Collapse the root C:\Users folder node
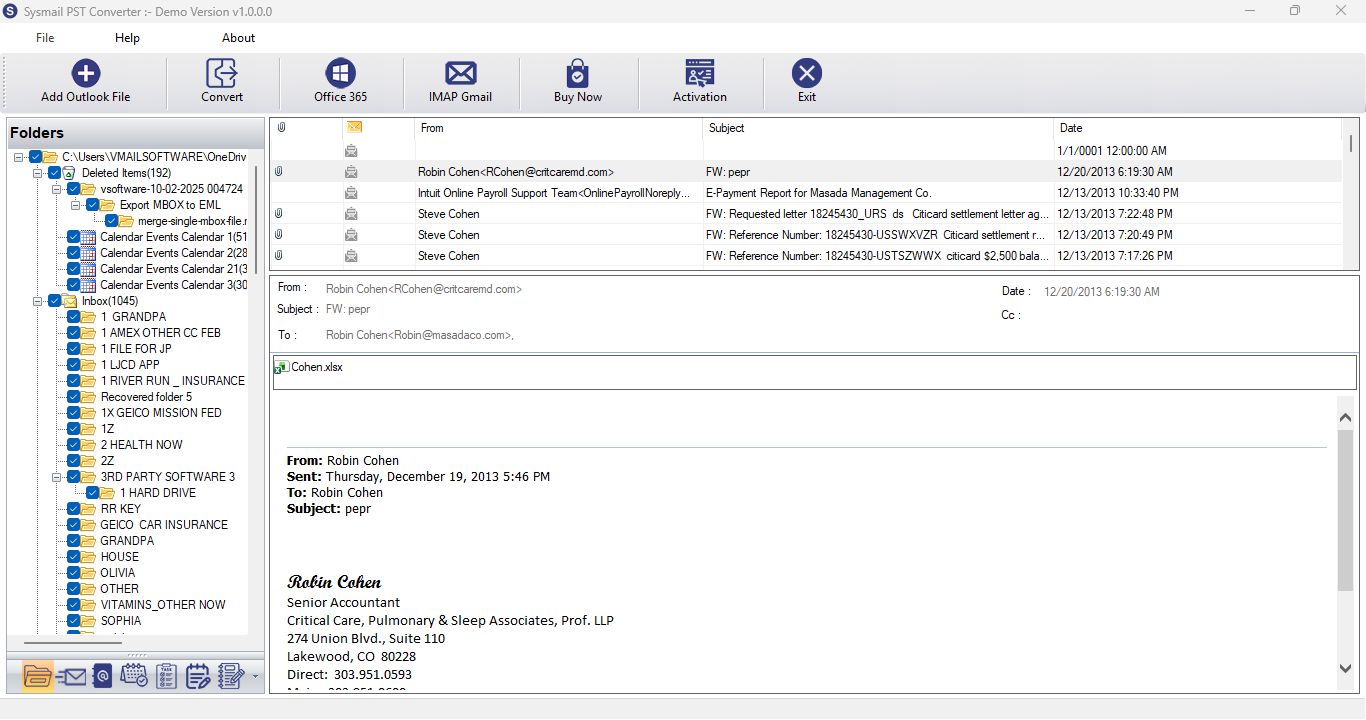 coord(19,157)
